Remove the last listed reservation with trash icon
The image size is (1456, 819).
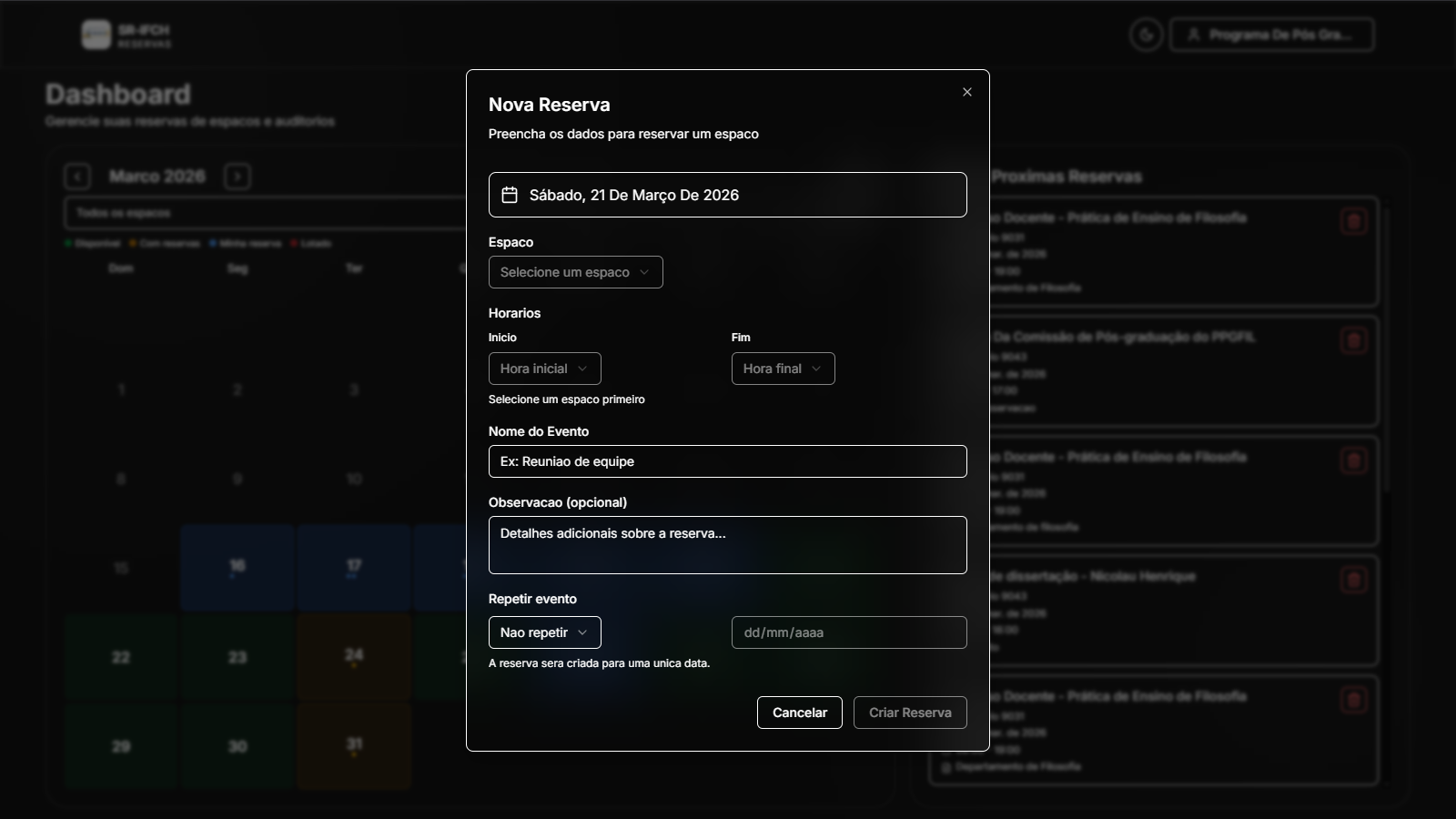pos(1353,700)
